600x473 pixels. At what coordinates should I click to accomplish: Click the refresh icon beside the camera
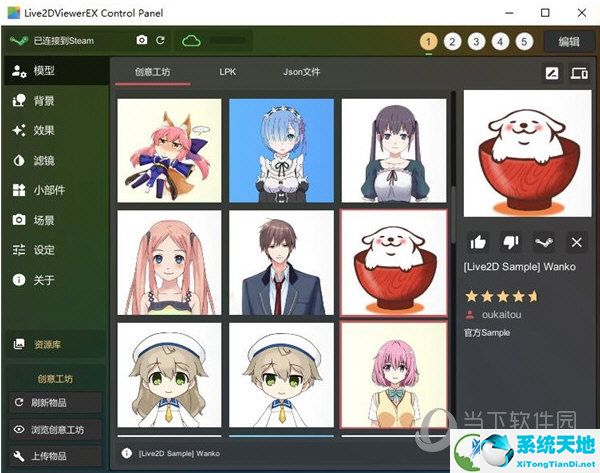click(160, 40)
